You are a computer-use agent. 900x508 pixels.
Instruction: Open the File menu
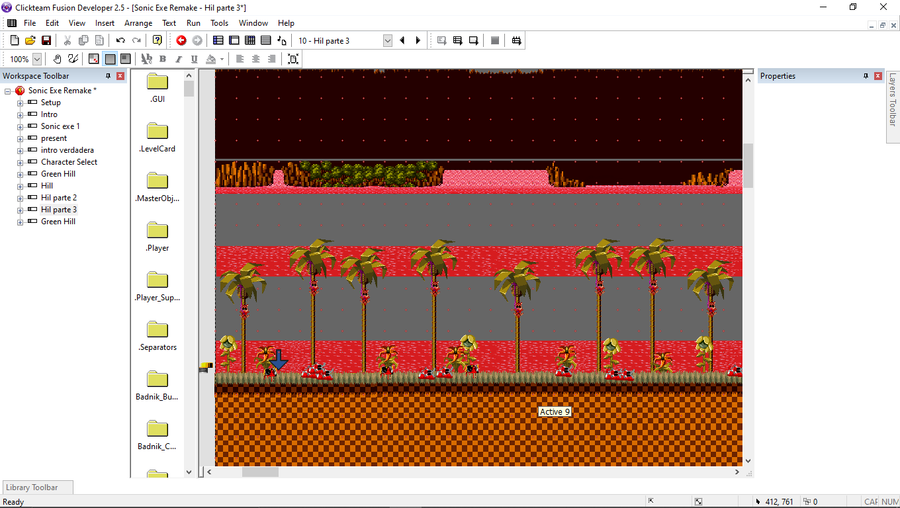coord(30,23)
